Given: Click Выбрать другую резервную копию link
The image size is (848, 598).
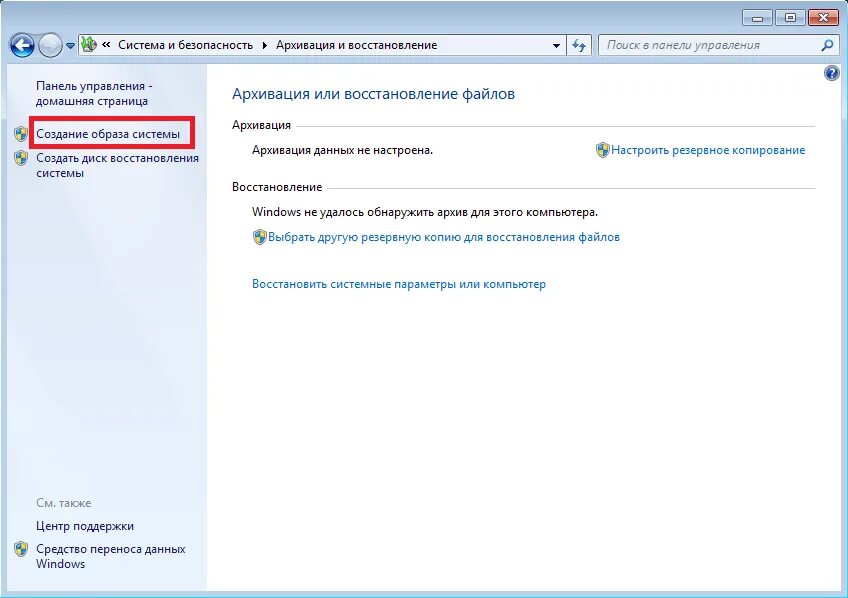Looking at the screenshot, I should point(444,237).
